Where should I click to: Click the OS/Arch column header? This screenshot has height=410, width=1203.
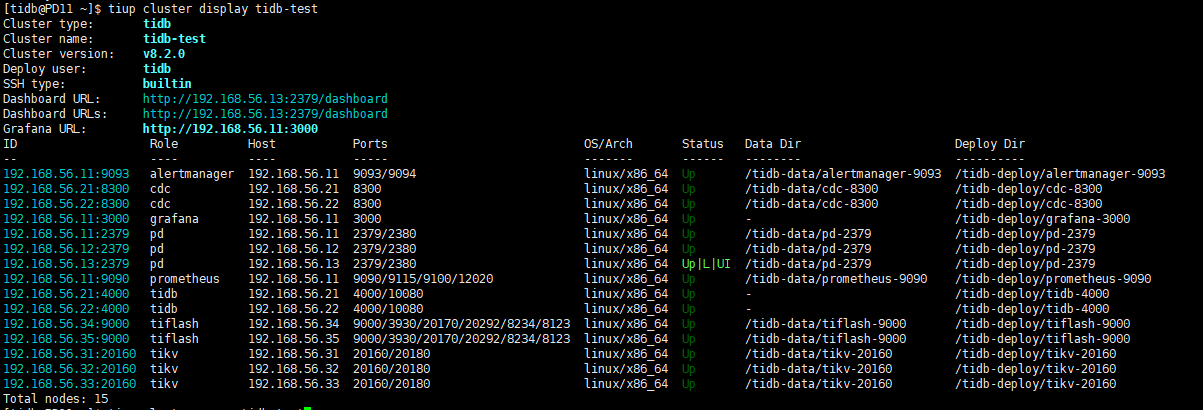tap(608, 144)
